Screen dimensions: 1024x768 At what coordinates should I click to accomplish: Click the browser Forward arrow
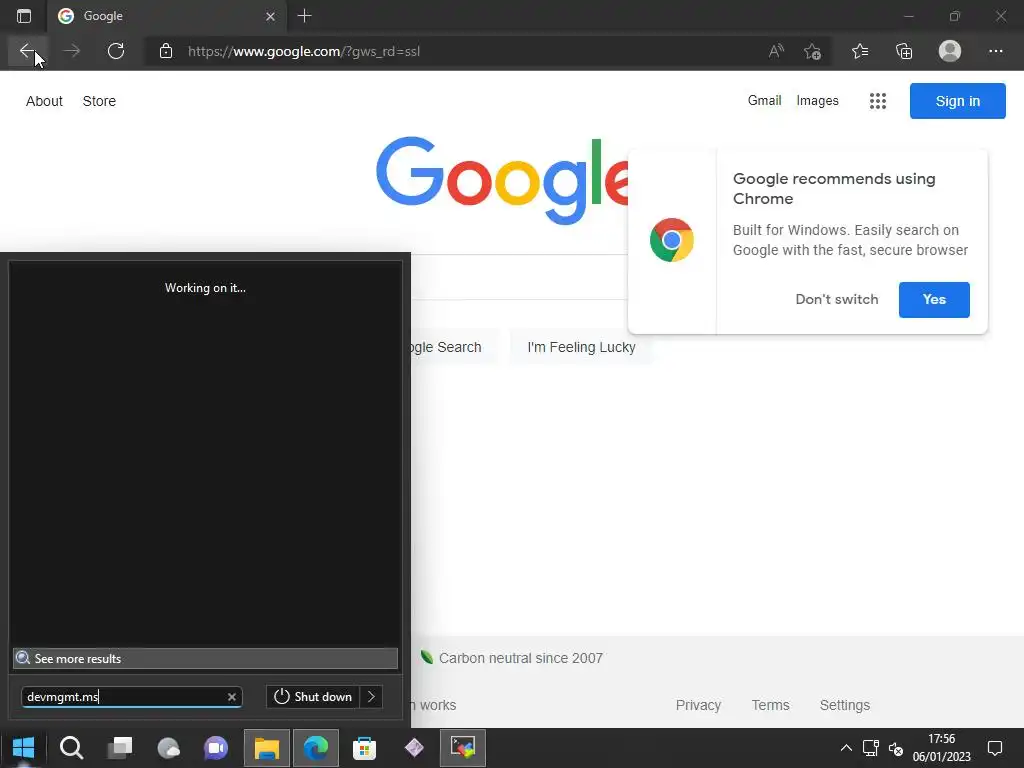(x=72, y=51)
